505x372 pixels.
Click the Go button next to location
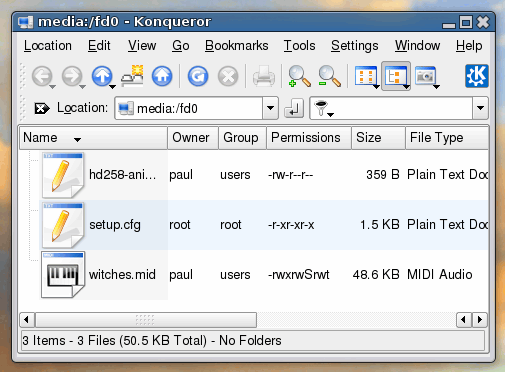tap(294, 108)
